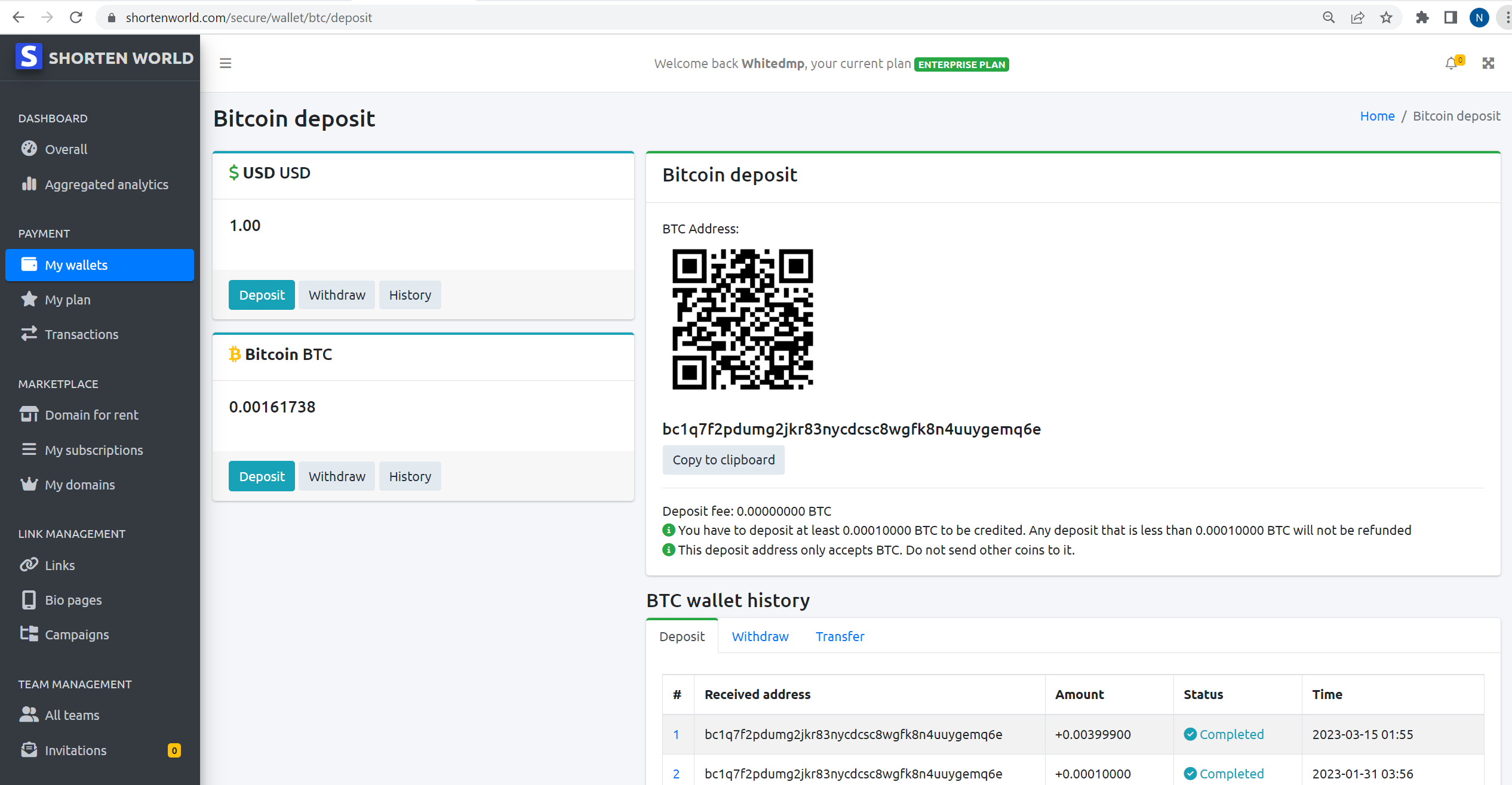Viewport: 1512px width, 785px height.
Task: Click Withdraw button in USD wallet card
Action: pos(337,295)
